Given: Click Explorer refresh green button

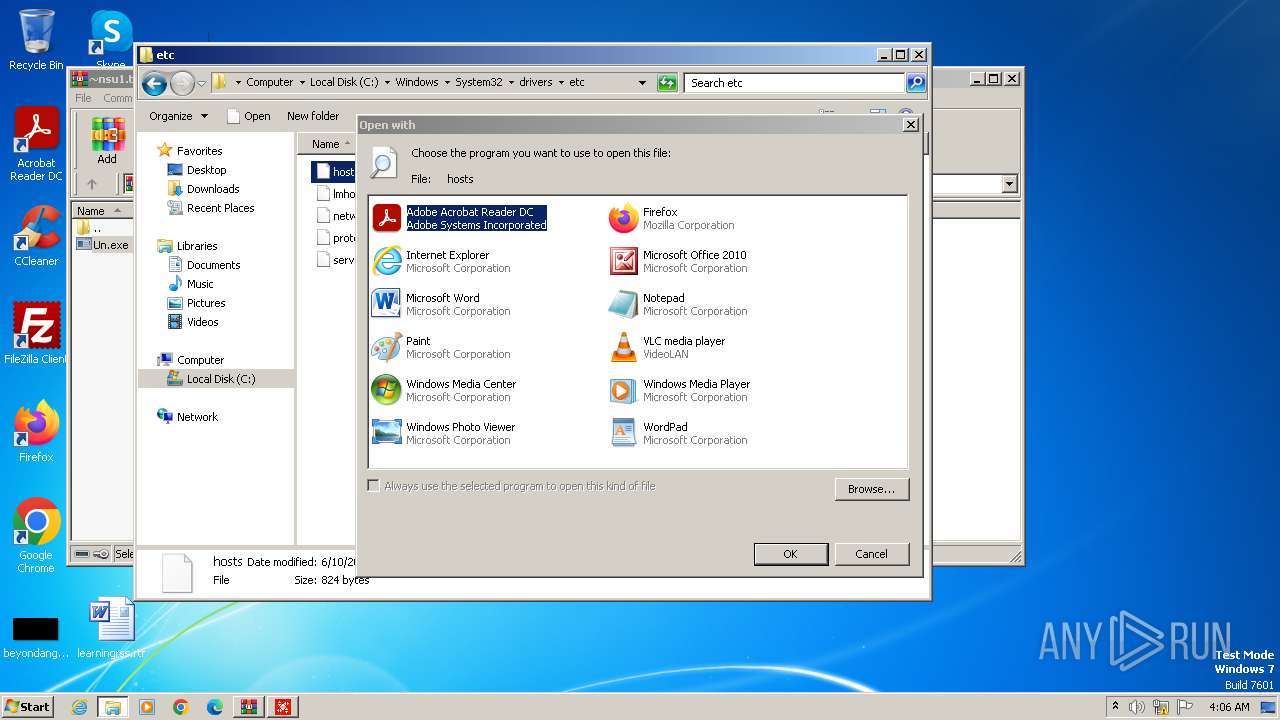Looking at the screenshot, I should pyautogui.click(x=667, y=83).
